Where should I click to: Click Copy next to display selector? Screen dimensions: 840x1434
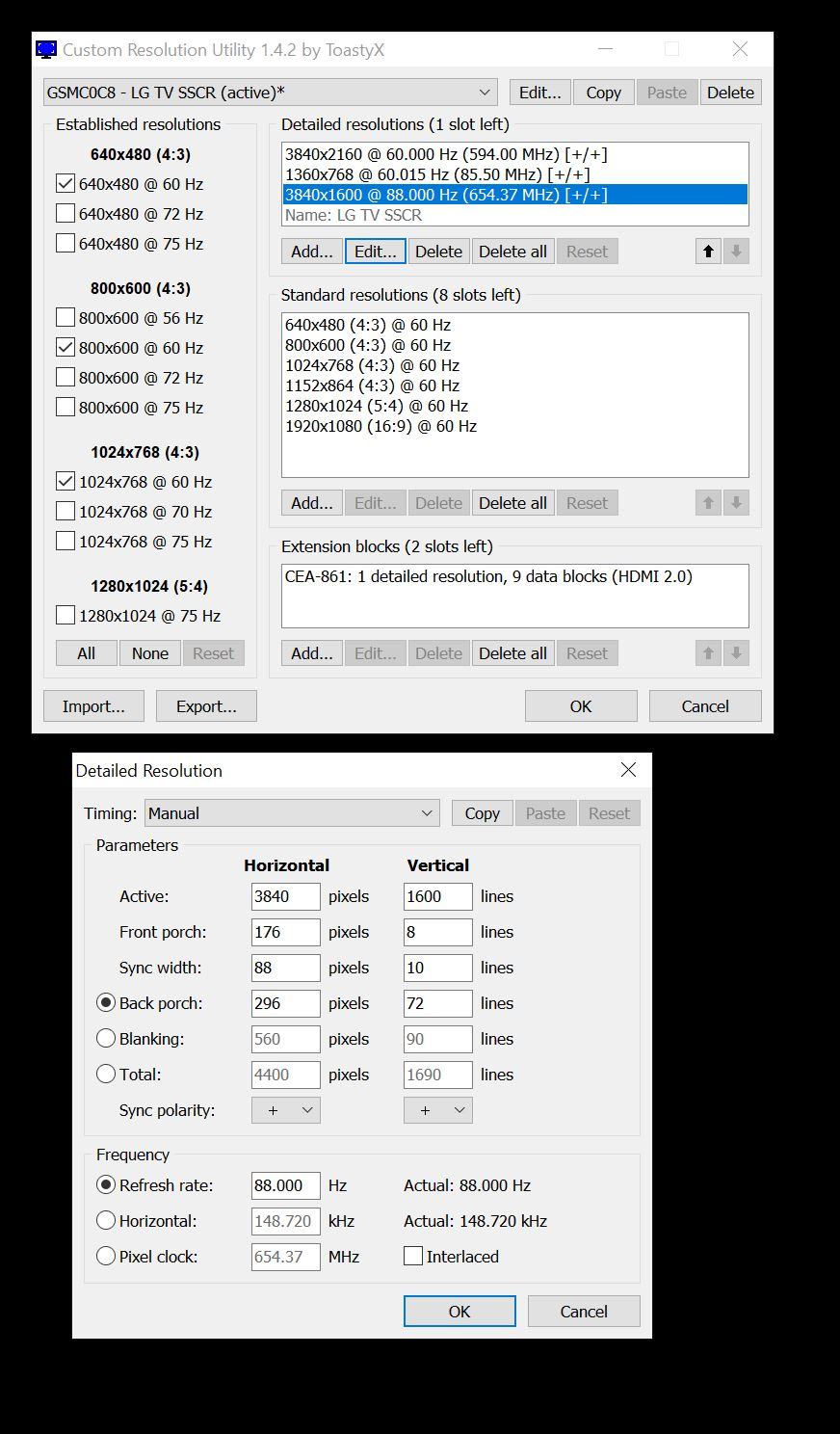604,93
